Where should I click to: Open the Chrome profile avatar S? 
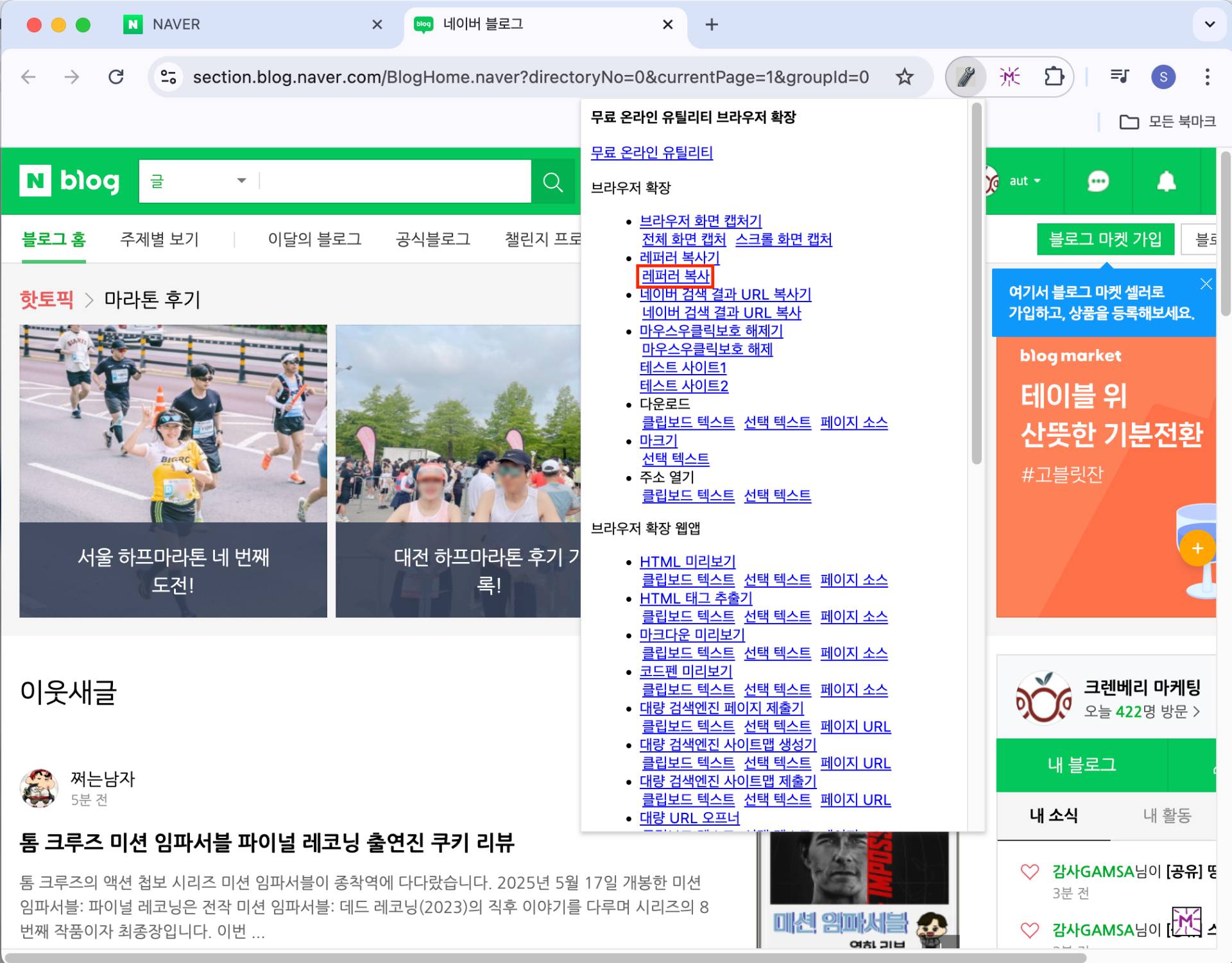(1163, 77)
